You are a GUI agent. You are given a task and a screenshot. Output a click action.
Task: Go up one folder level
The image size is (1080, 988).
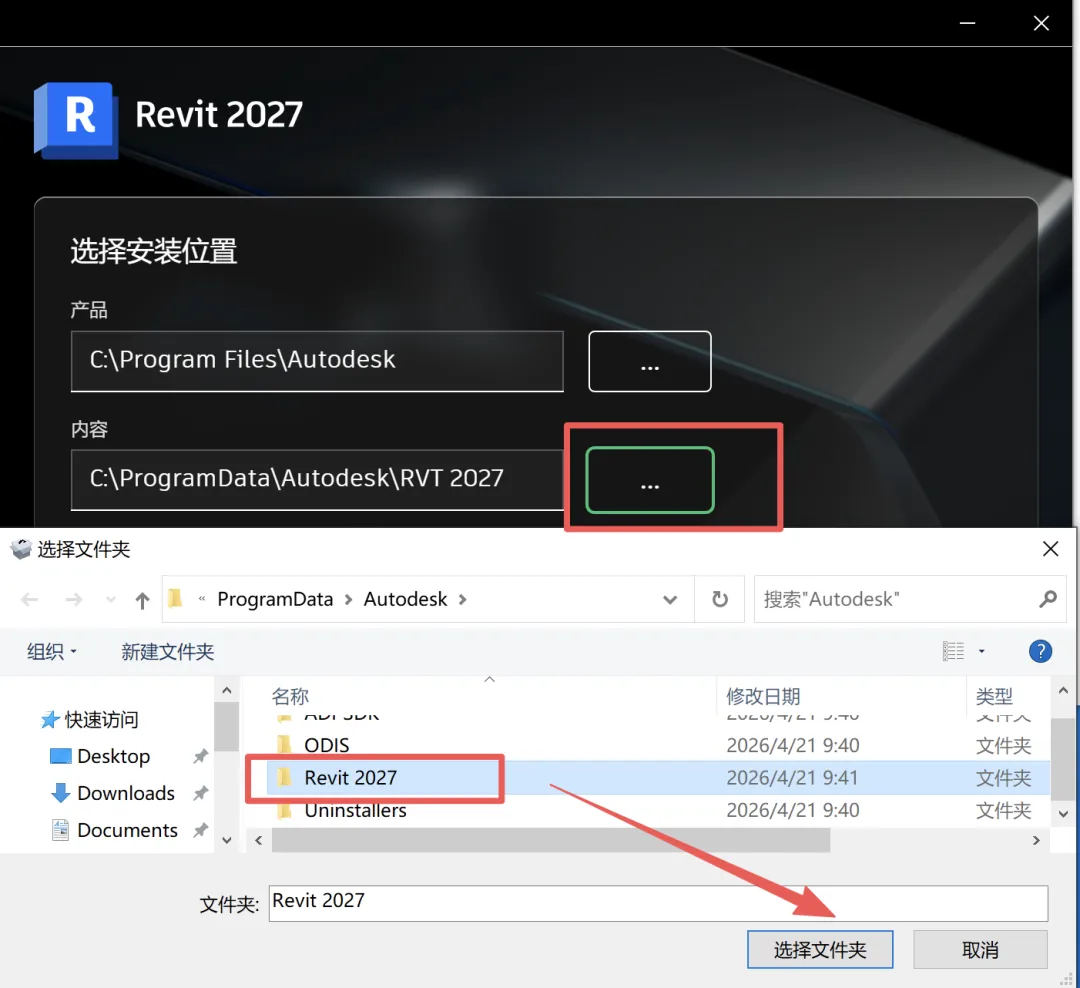[x=142, y=600]
